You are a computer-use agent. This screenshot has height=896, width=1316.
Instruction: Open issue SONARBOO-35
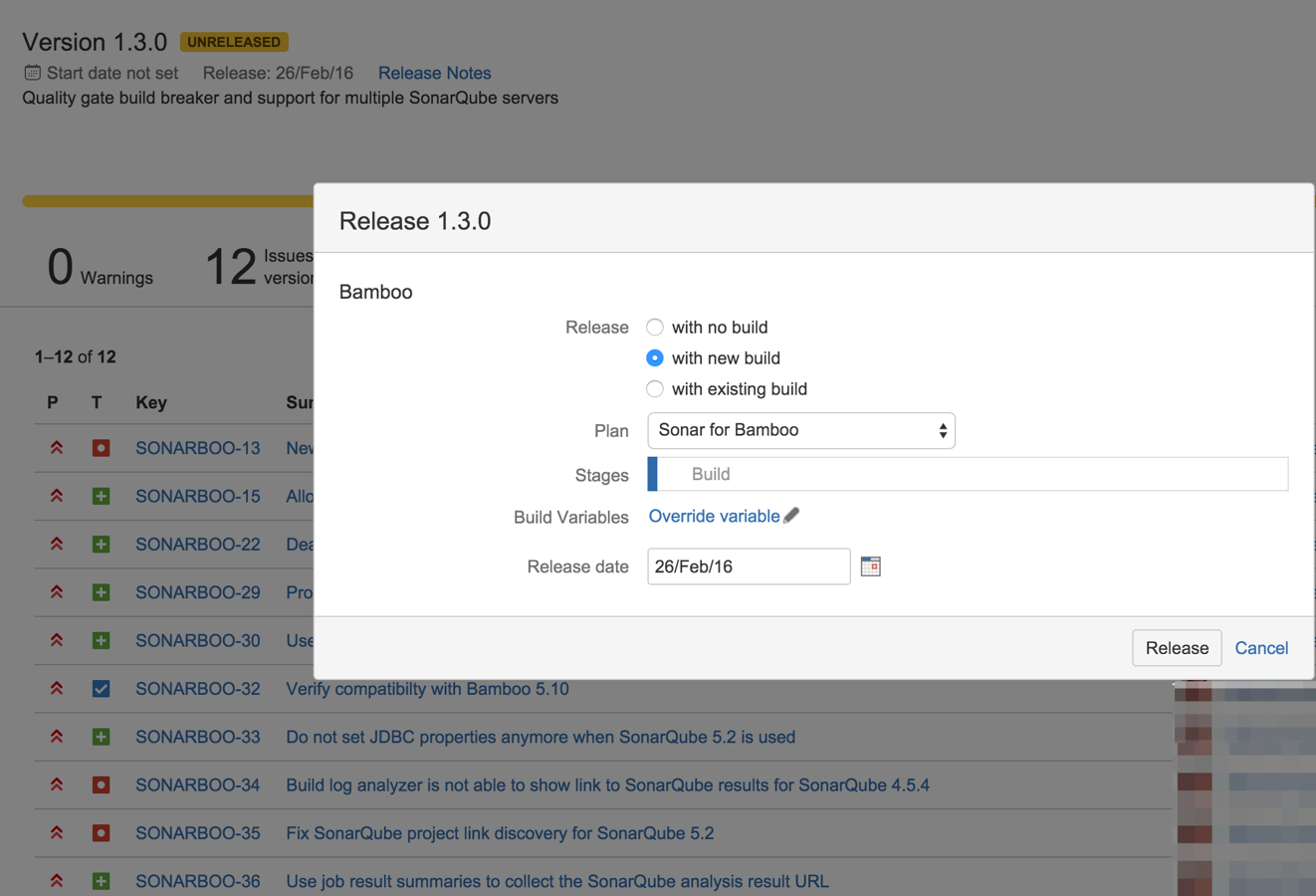click(x=198, y=833)
